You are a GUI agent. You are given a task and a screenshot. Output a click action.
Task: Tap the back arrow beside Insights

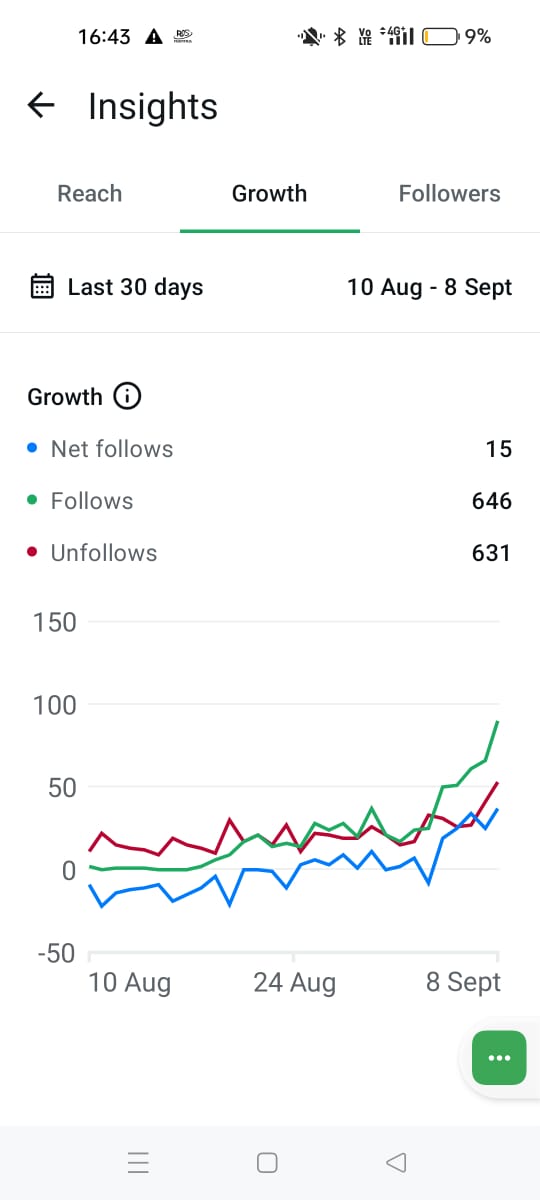pyautogui.click(x=41, y=105)
